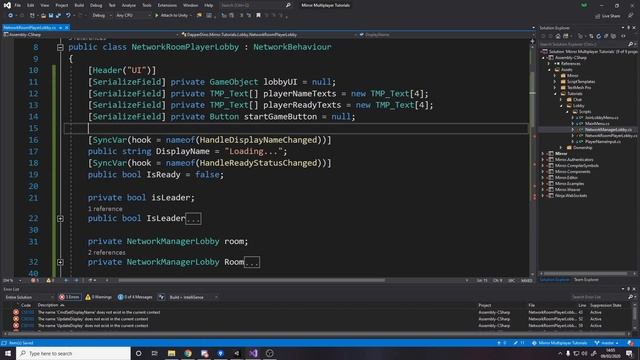This screenshot has height=360, width=640.
Task: Click the Open folder icon in toolbar
Action: (43, 16)
